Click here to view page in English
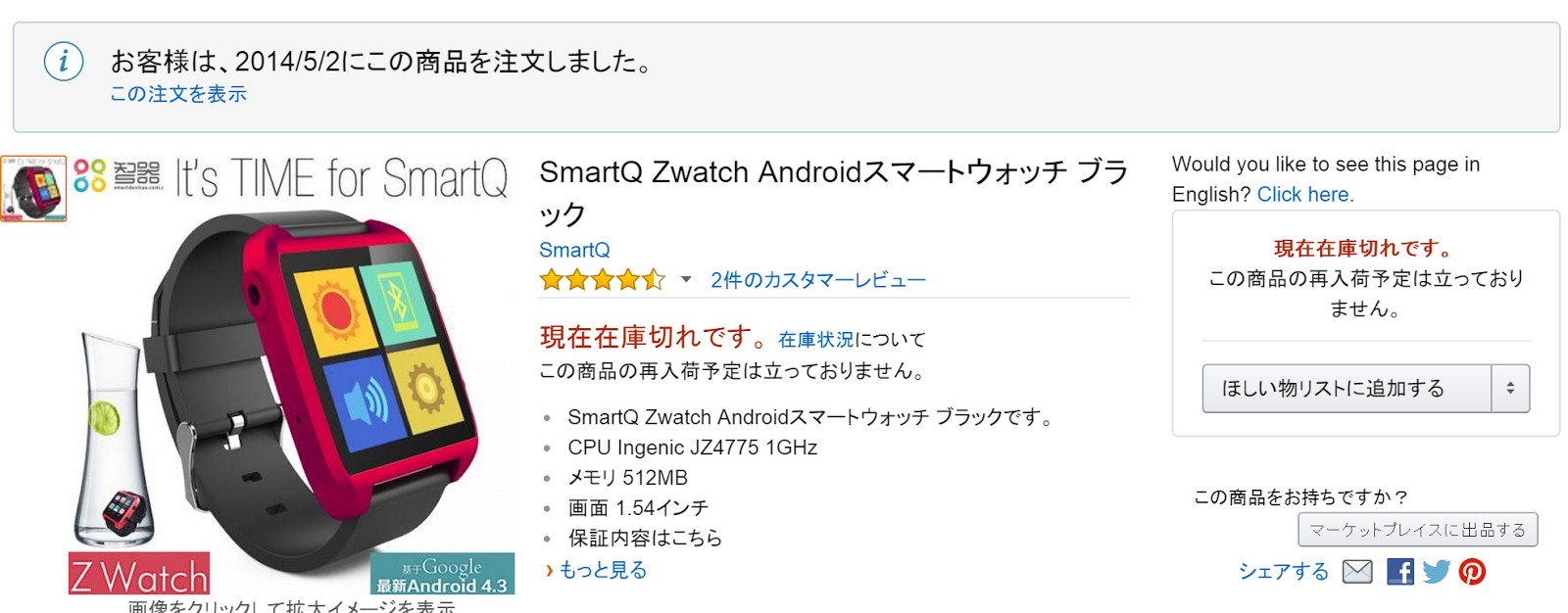The image size is (1568, 613). pos(1303,194)
